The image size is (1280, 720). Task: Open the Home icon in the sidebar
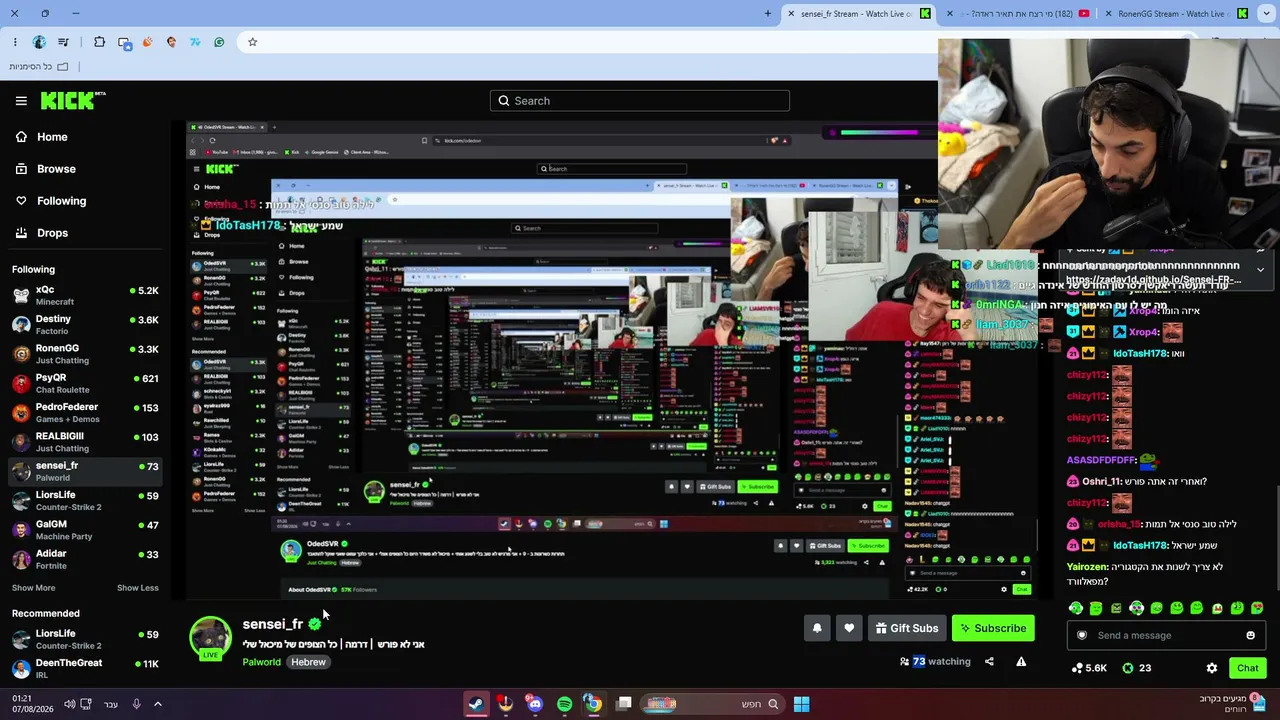pyautogui.click(x=21, y=137)
